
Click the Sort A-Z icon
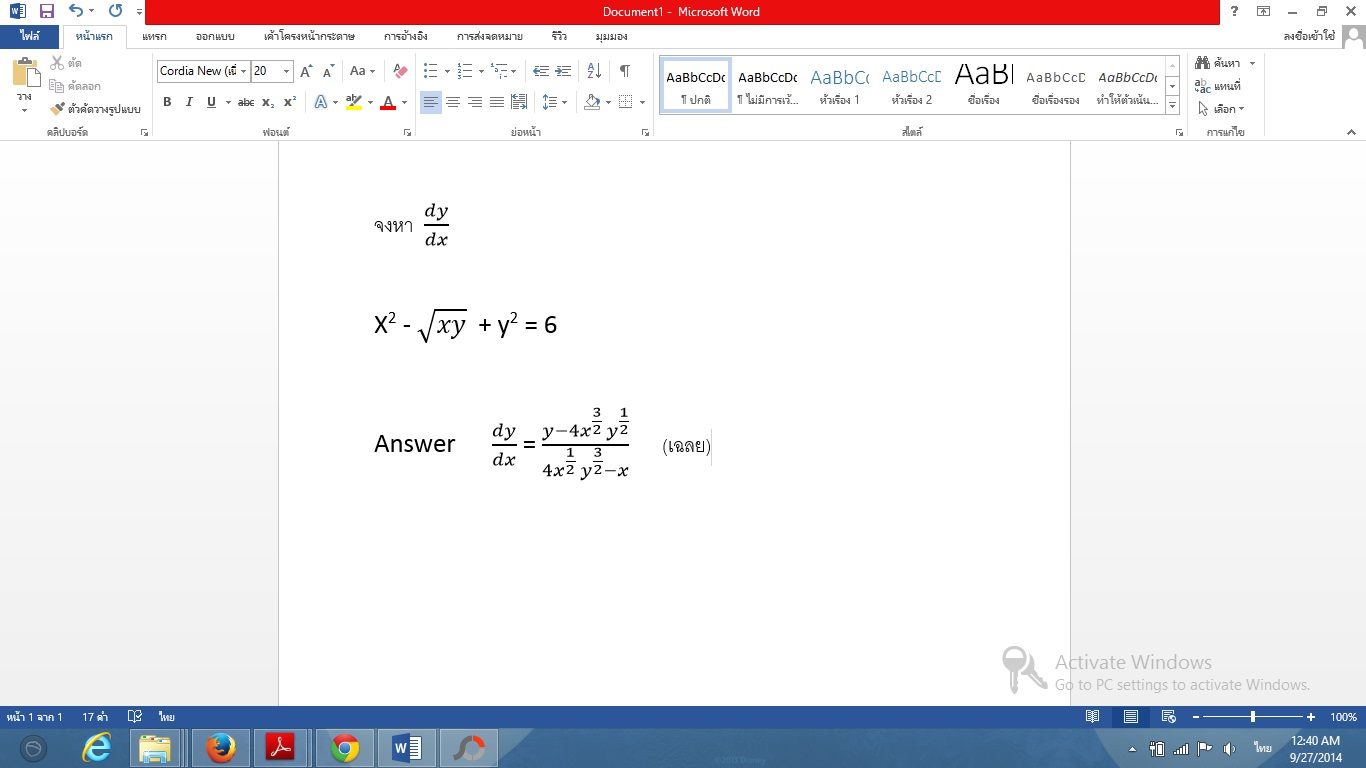(594, 71)
